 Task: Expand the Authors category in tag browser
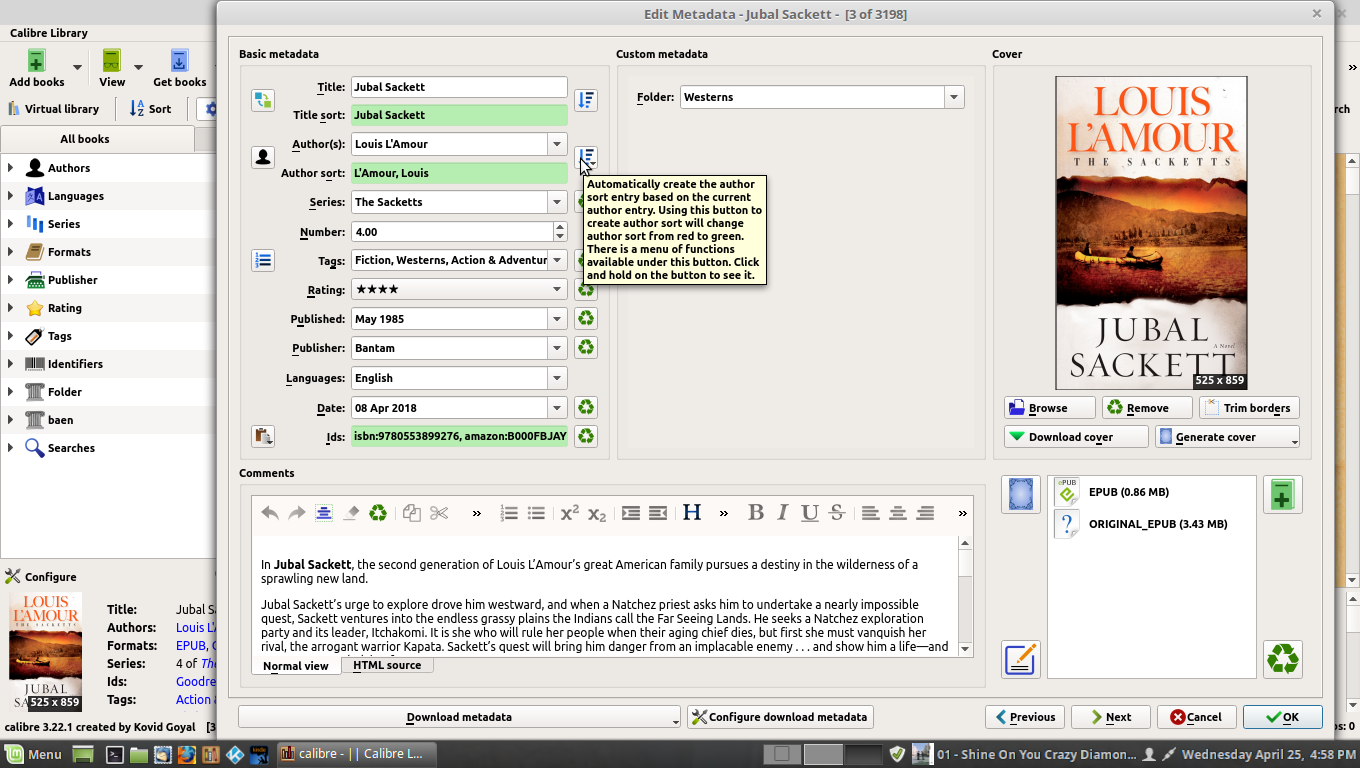[x=11, y=168]
